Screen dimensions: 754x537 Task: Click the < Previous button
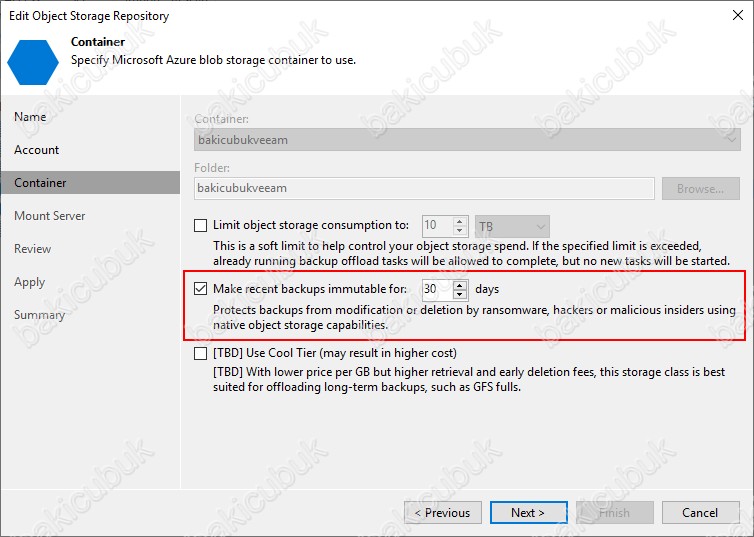point(443,512)
